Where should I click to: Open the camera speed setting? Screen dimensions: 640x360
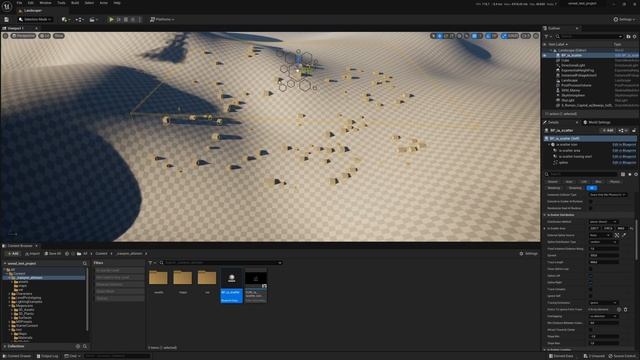(x=526, y=36)
